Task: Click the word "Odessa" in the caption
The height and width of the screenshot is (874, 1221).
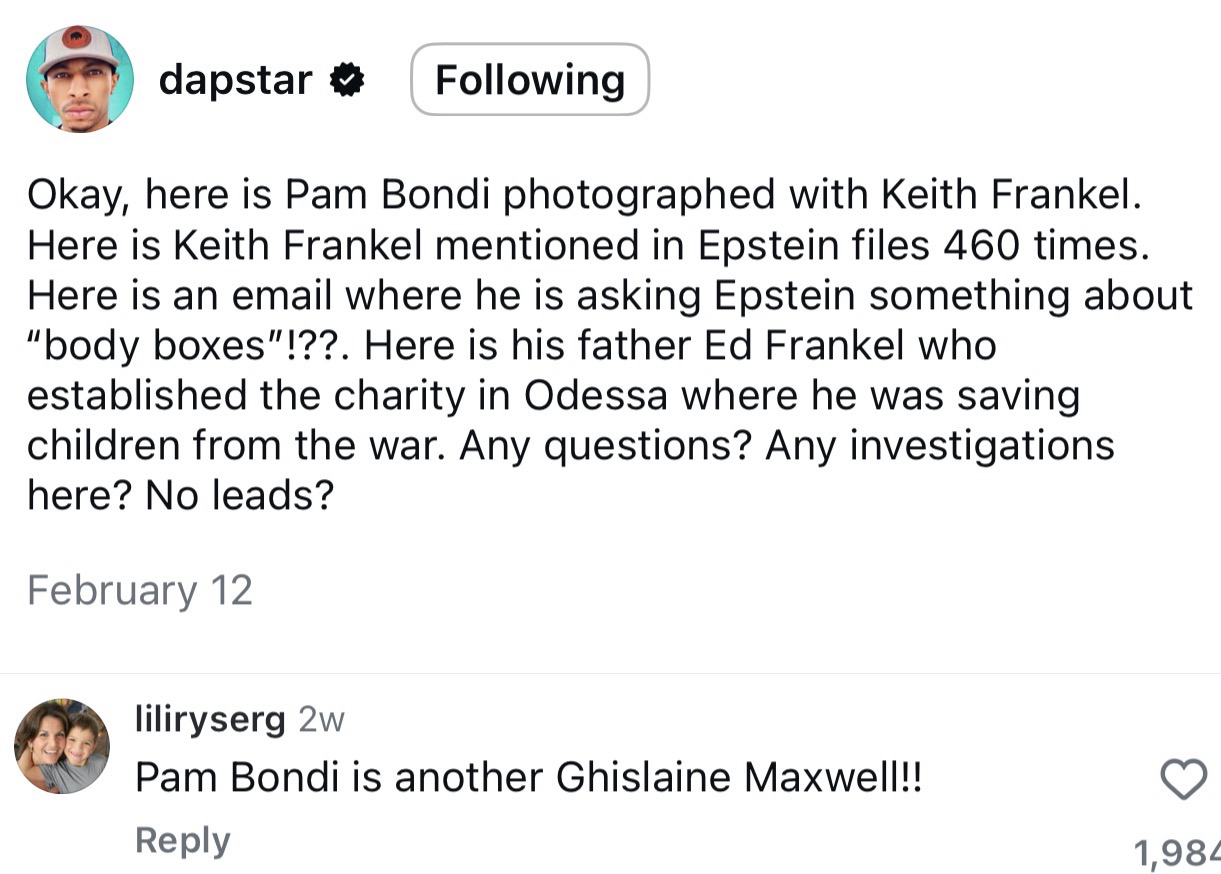Action: (x=598, y=396)
